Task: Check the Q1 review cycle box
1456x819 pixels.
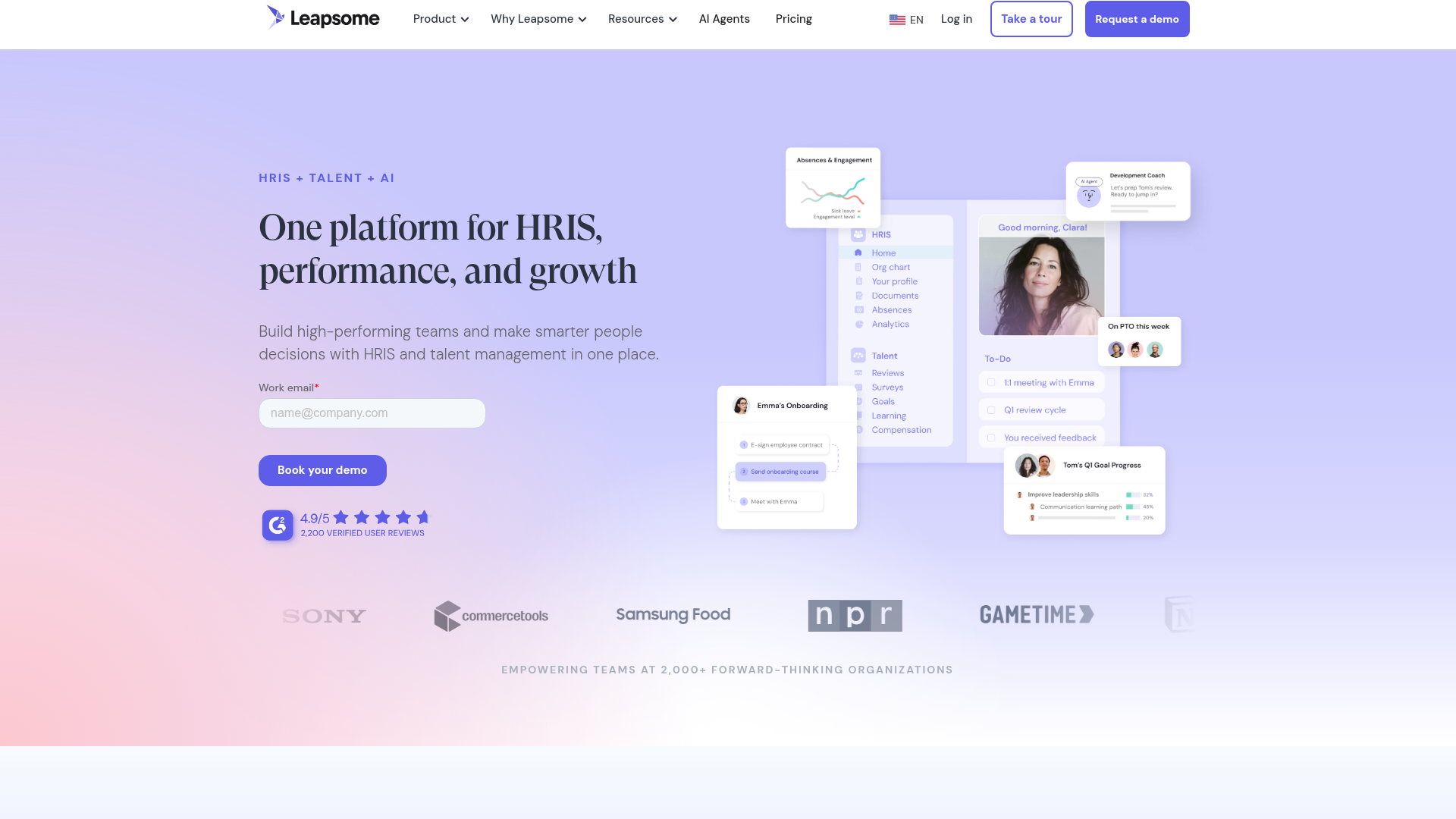Action: pyautogui.click(x=991, y=410)
